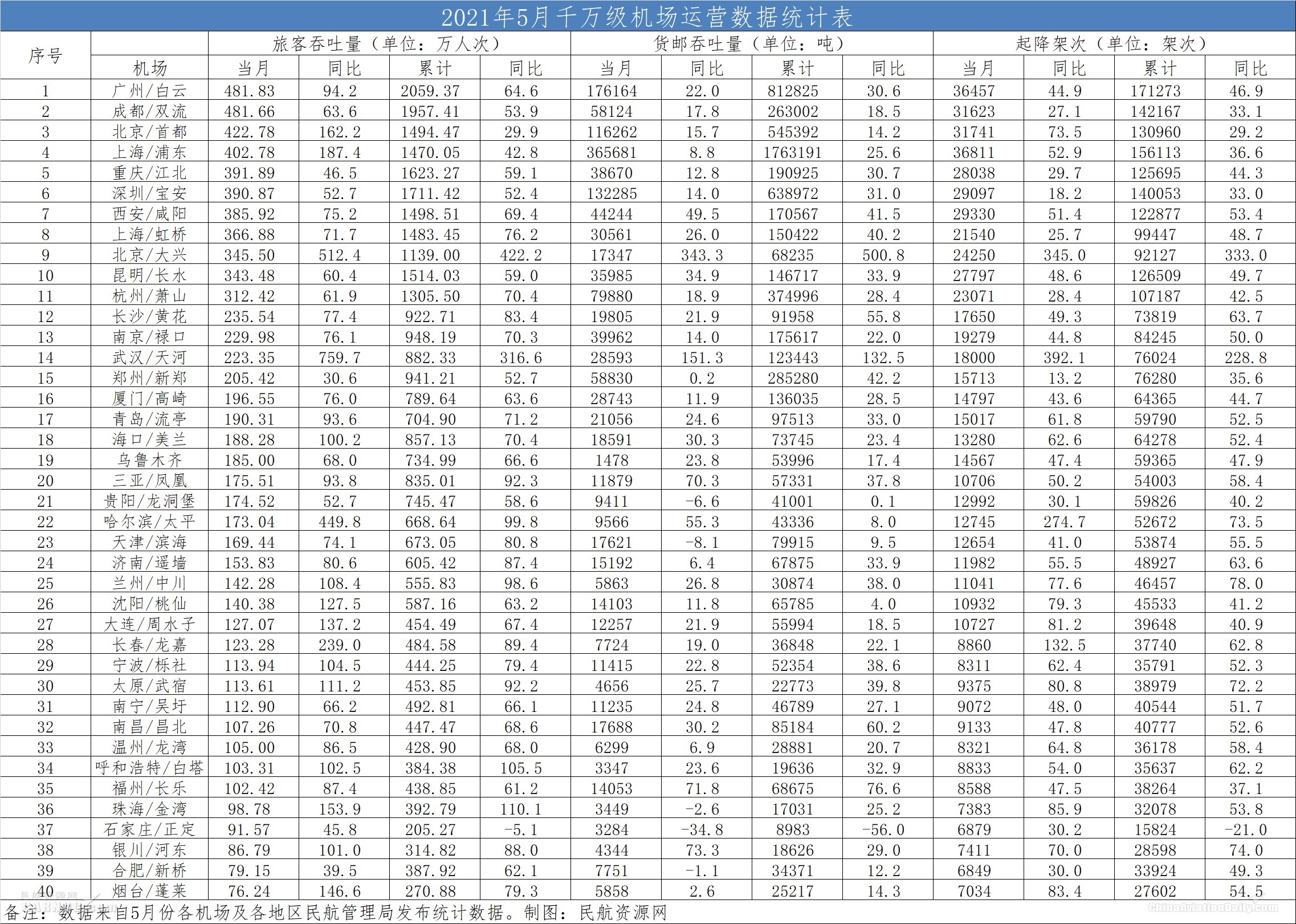Click passenger value 481.83 for 广州/白云
The width and height of the screenshot is (1296, 924).
[250, 91]
